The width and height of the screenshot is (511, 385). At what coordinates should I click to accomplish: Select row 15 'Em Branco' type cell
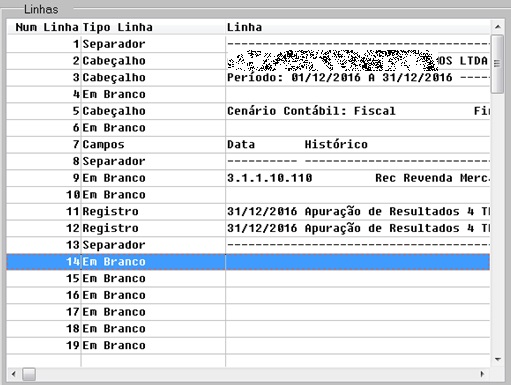[153, 278]
